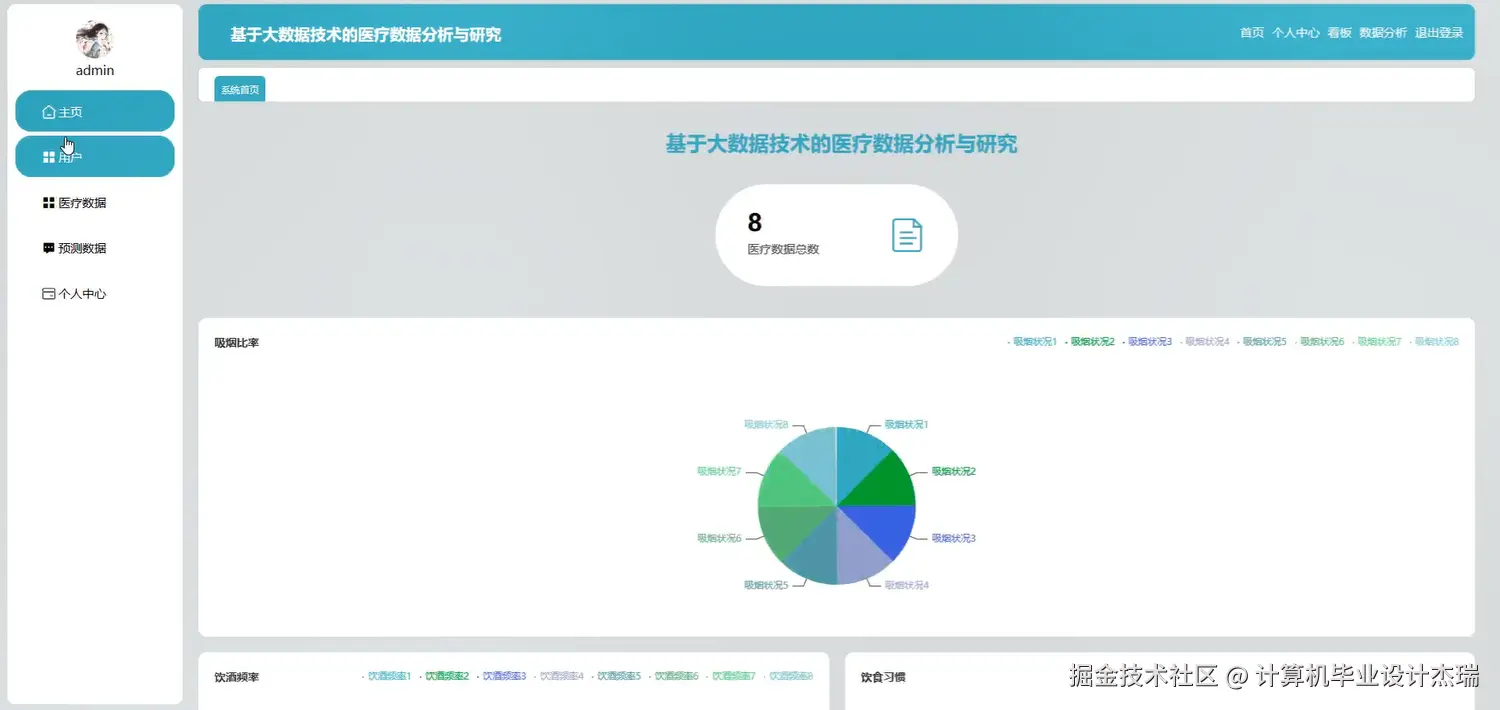Open 数据分析 in the top navigation
The image size is (1500, 710).
(1383, 33)
